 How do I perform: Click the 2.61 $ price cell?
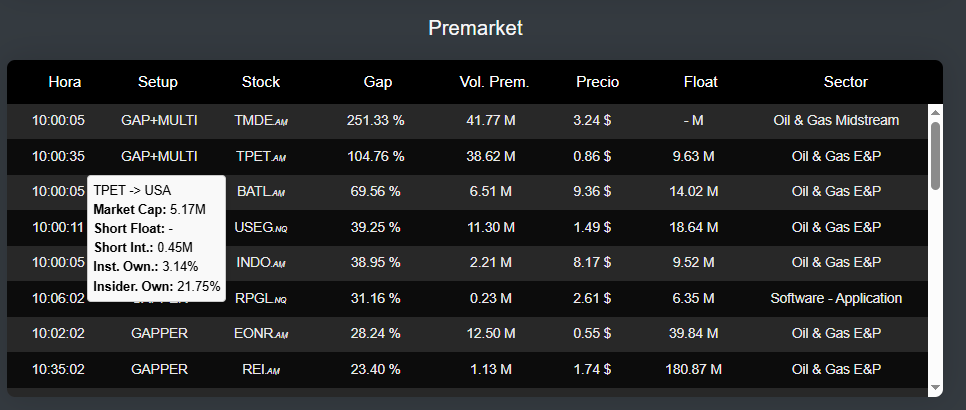click(592, 299)
